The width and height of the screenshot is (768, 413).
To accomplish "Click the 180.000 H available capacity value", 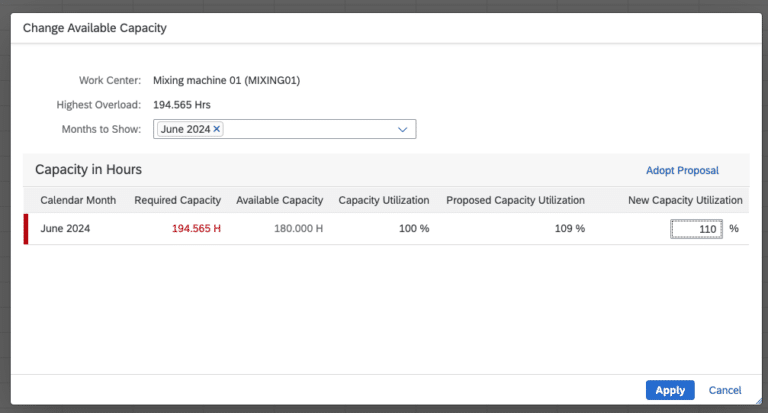I will coord(299,229).
